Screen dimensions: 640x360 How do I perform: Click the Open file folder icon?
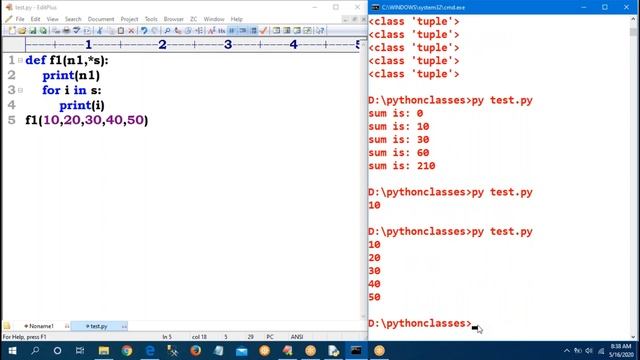(x=22, y=31)
